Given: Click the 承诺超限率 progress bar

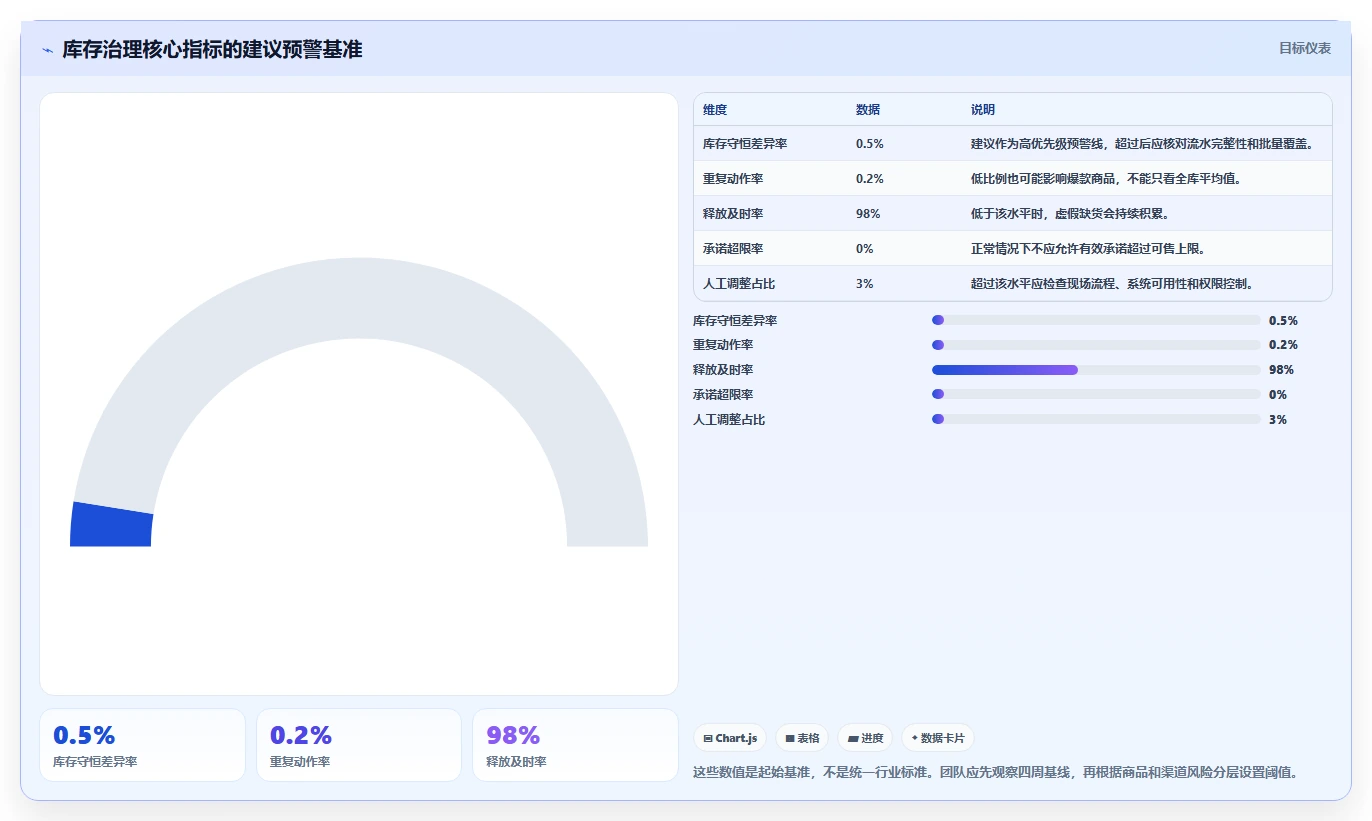Looking at the screenshot, I should [x=1096, y=395].
